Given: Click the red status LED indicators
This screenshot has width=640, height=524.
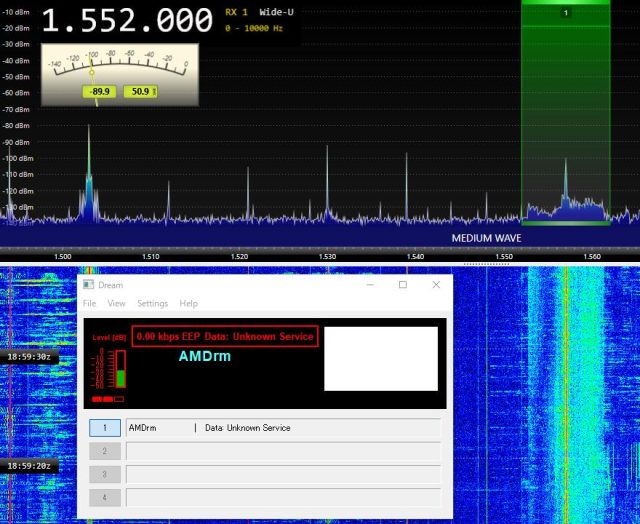Looking at the screenshot, I should point(103,399).
